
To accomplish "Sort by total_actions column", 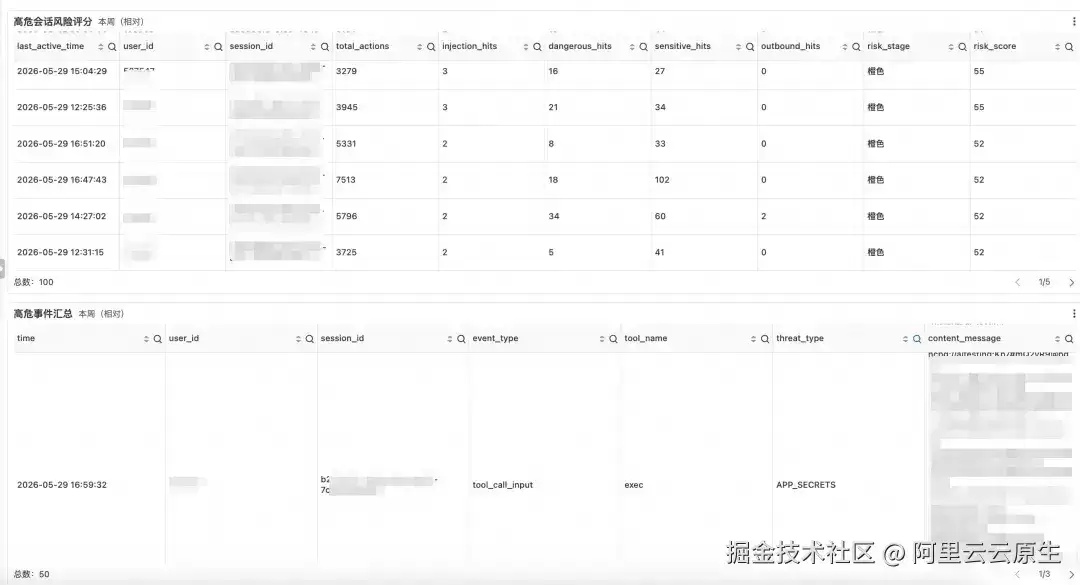I will (419, 47).
